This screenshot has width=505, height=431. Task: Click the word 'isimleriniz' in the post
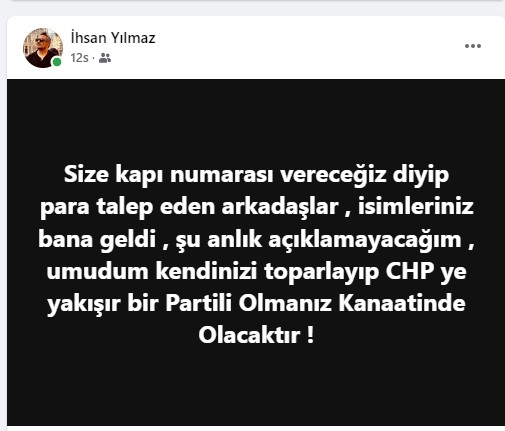coord(416,207)
